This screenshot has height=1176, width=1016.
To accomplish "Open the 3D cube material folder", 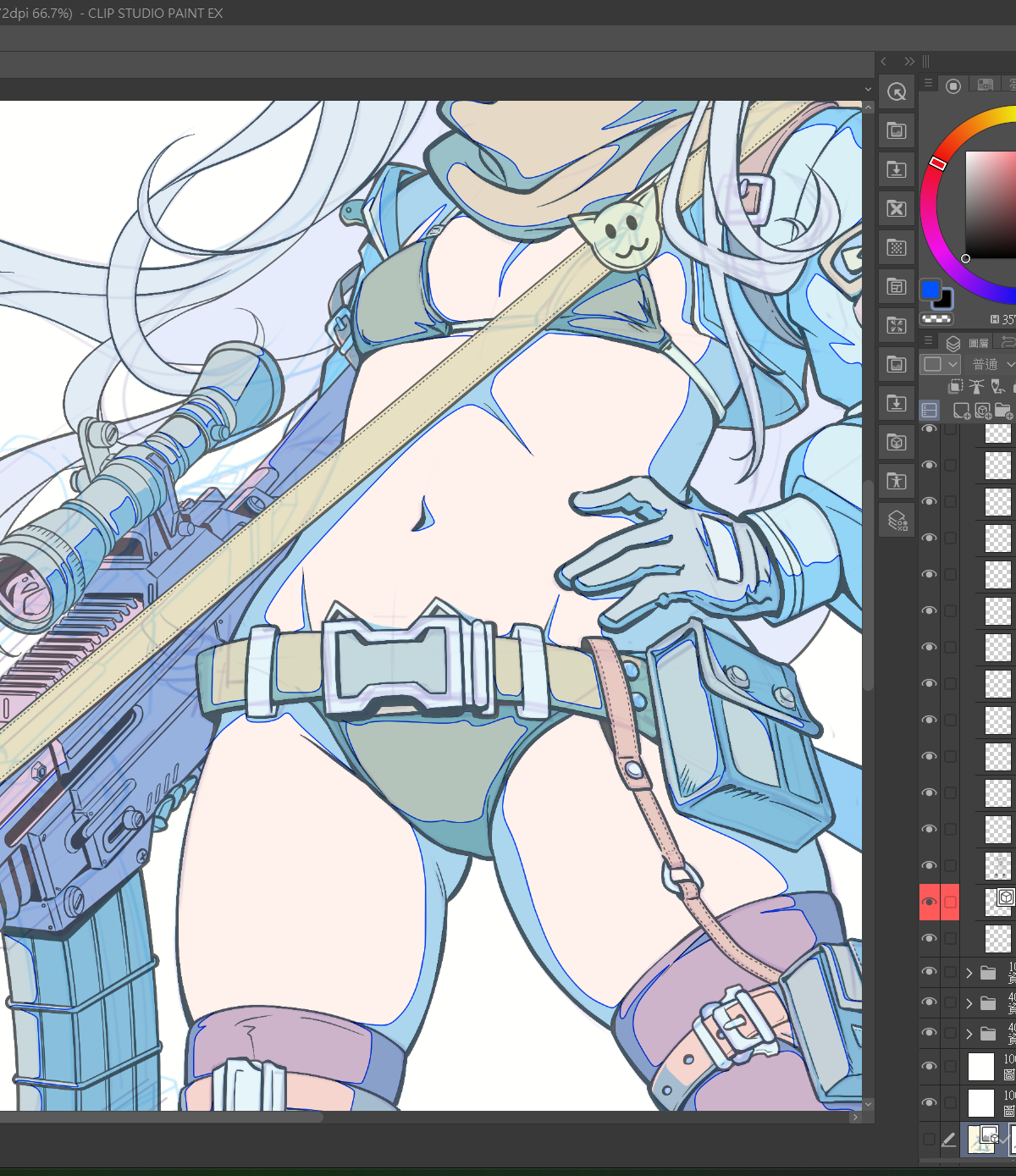I will click(896, 442).
